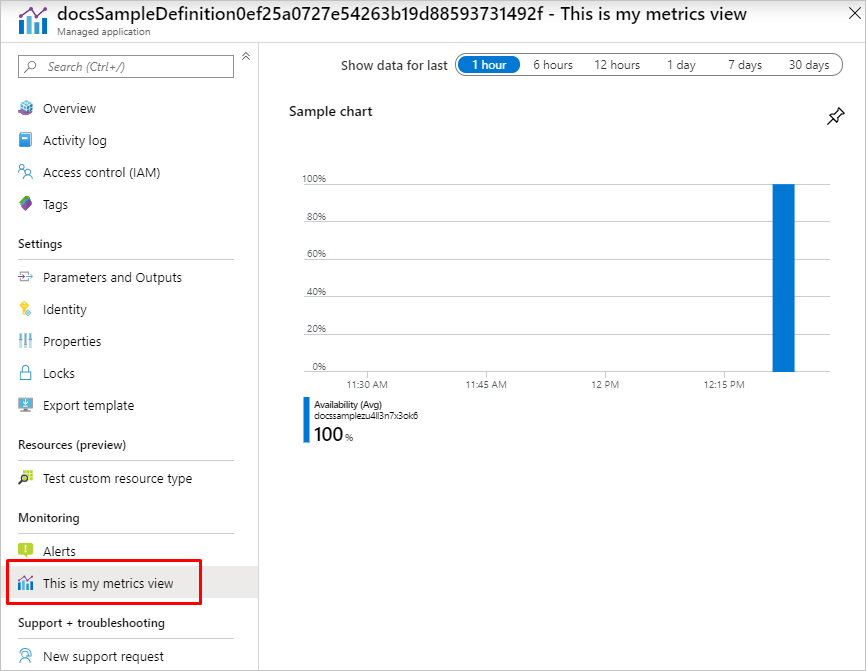
Task: Switch data range to 6 hours
Action: 552,64
